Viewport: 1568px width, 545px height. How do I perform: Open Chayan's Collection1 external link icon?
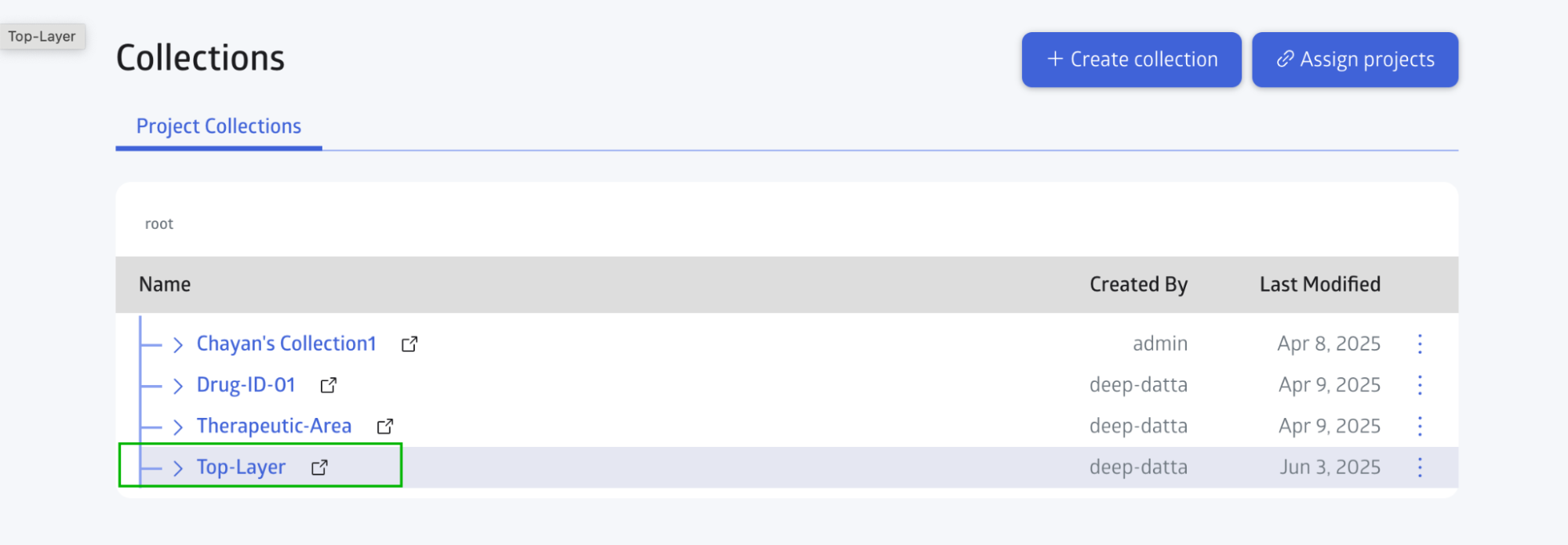[409, 344]
